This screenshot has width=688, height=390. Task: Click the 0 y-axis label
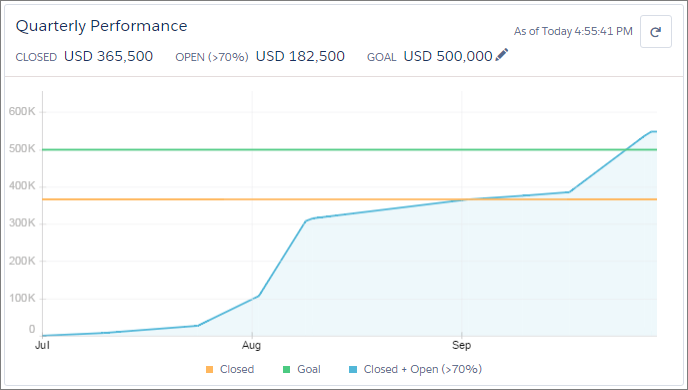pyautogui.click(x=32, y=329)
